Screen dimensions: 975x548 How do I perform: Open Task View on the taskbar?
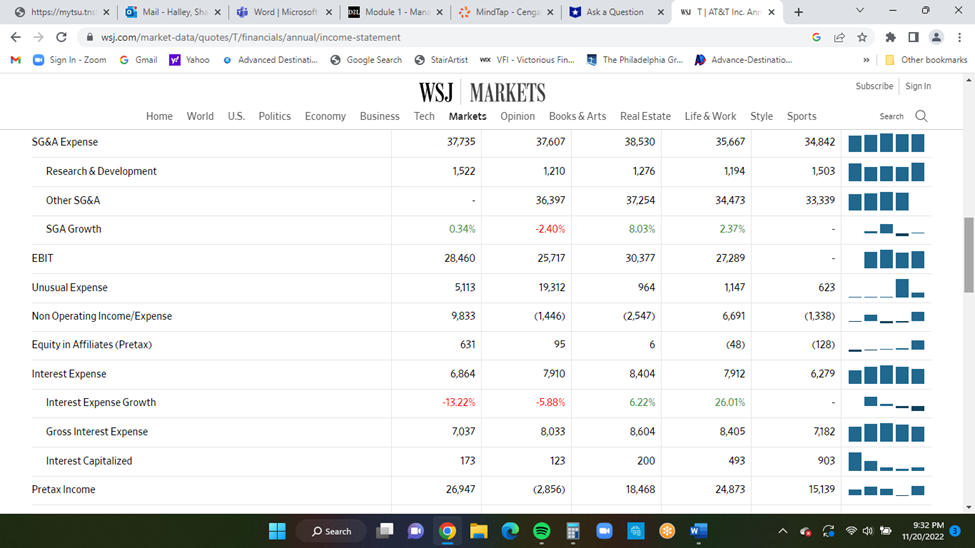coord(385,531)
